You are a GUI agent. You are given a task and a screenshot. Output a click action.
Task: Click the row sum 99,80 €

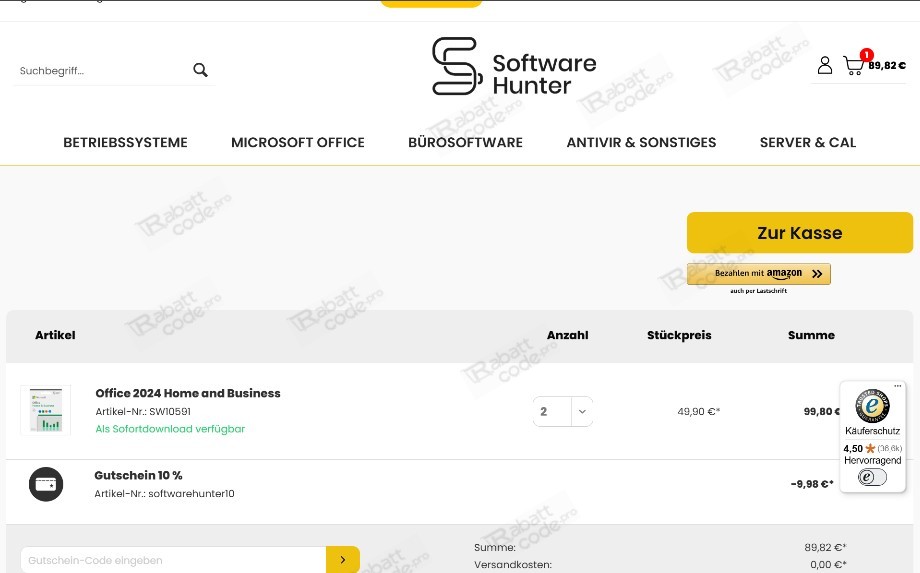pos(821,412)
